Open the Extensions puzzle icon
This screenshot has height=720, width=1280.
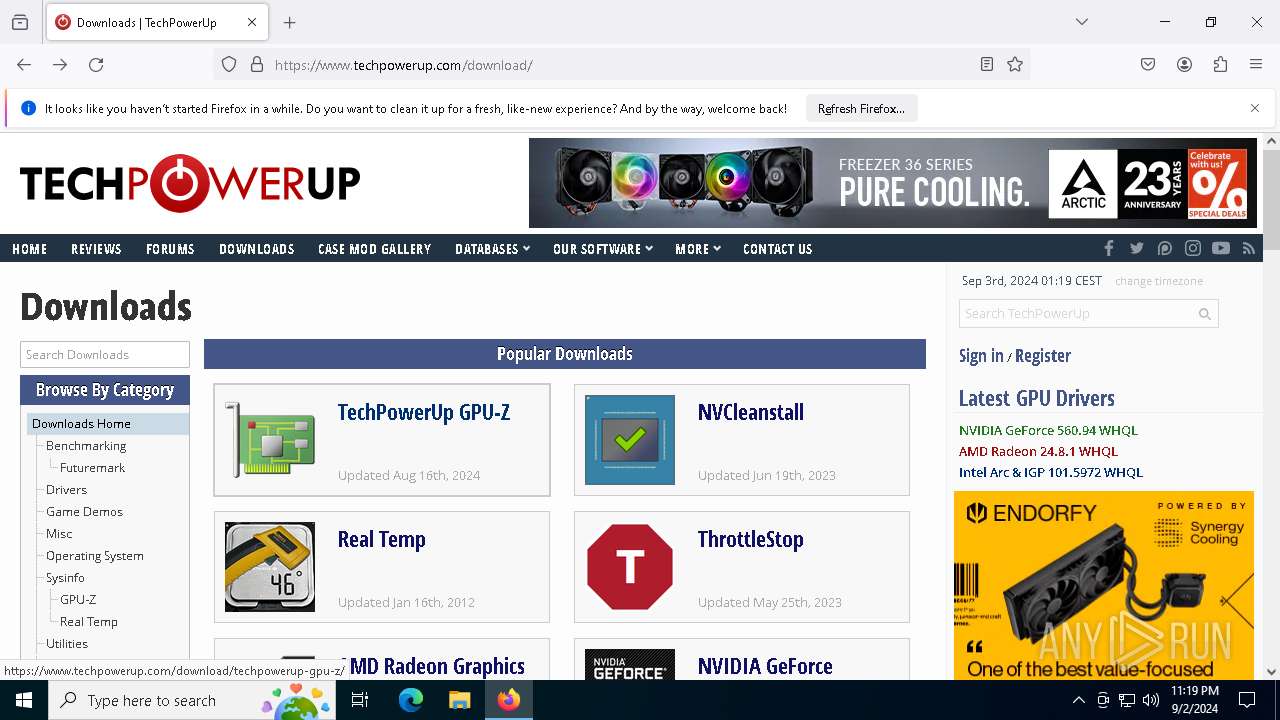(x=1220, y=65)
